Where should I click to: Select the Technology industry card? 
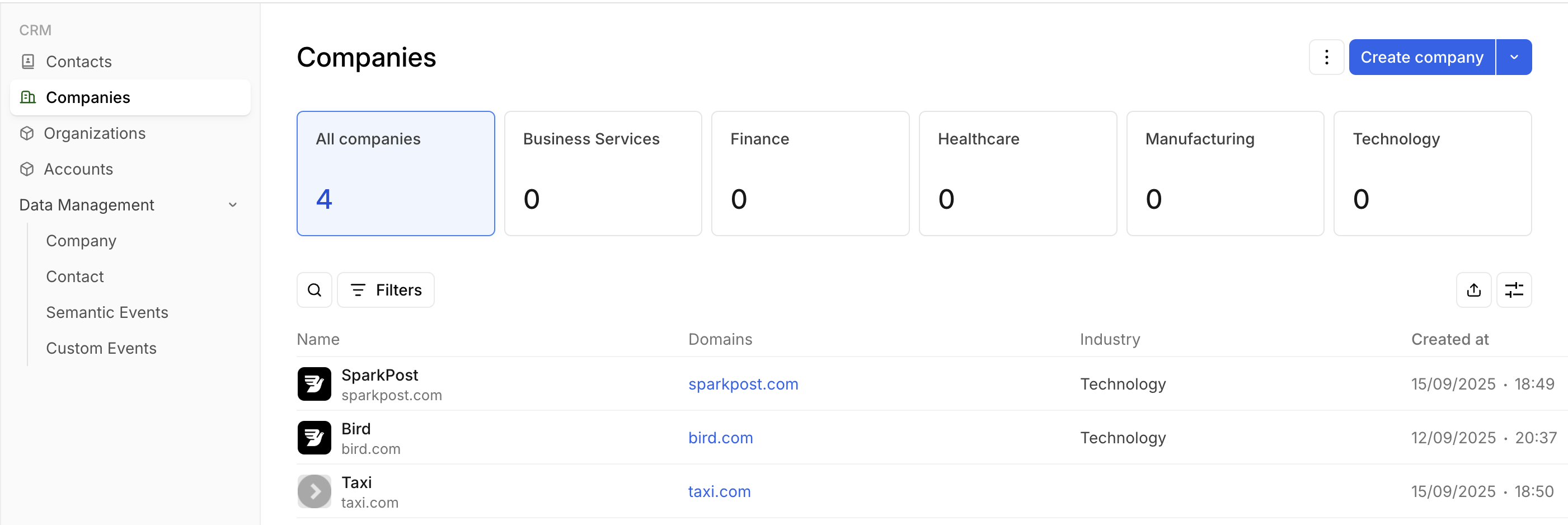click(1431, 173)
